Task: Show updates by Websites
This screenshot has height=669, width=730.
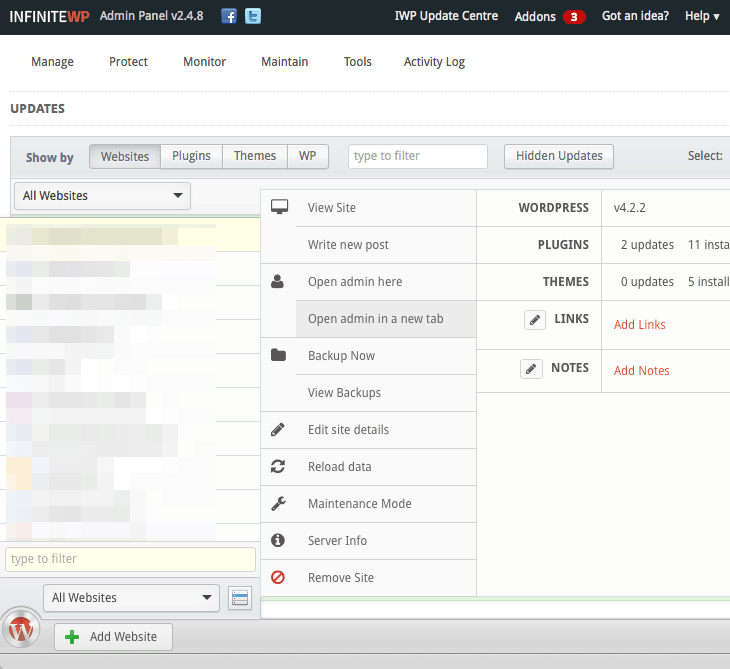Action: point(125,156)
